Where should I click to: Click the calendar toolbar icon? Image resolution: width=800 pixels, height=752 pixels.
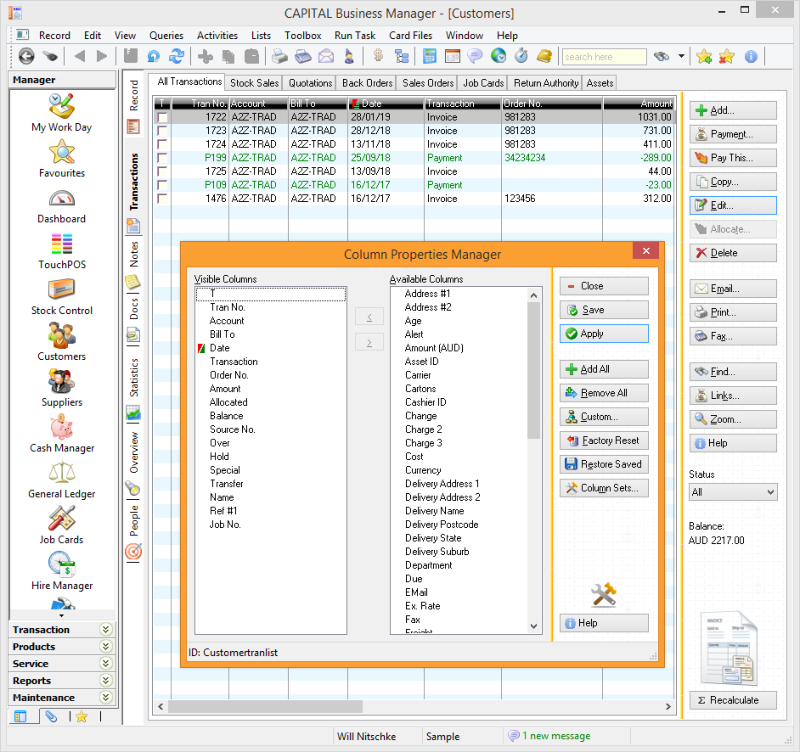(452, 56)
